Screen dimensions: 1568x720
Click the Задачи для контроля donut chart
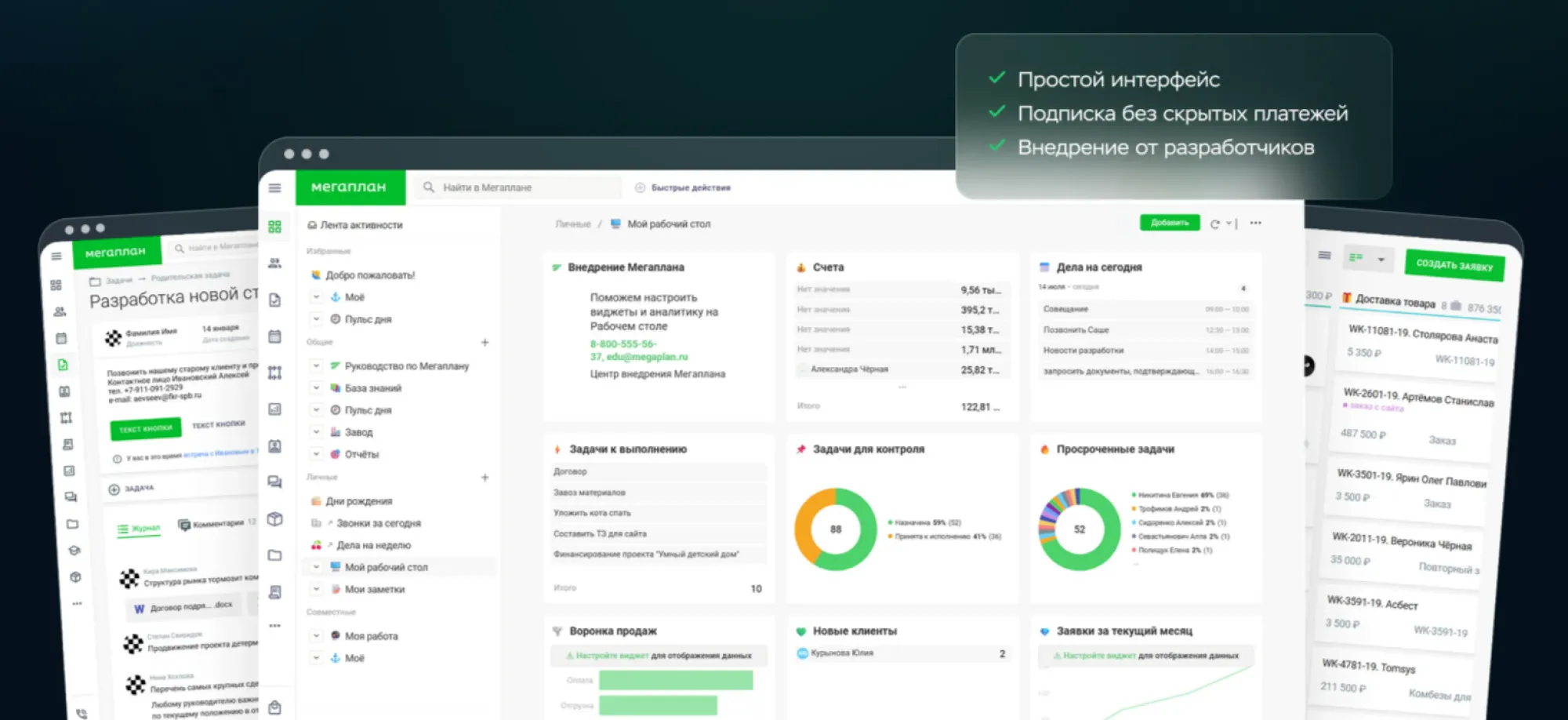(836, 529)
